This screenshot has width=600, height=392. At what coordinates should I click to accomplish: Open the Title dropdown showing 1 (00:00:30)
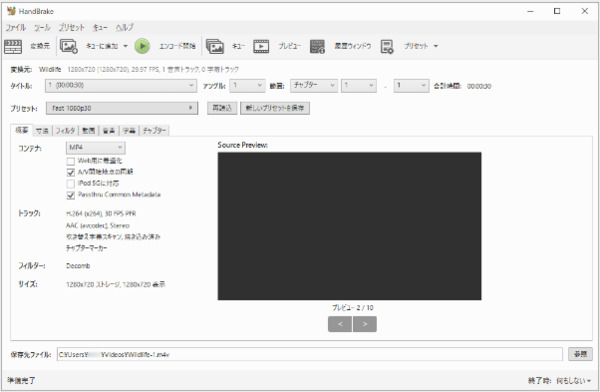pos(121,86)
